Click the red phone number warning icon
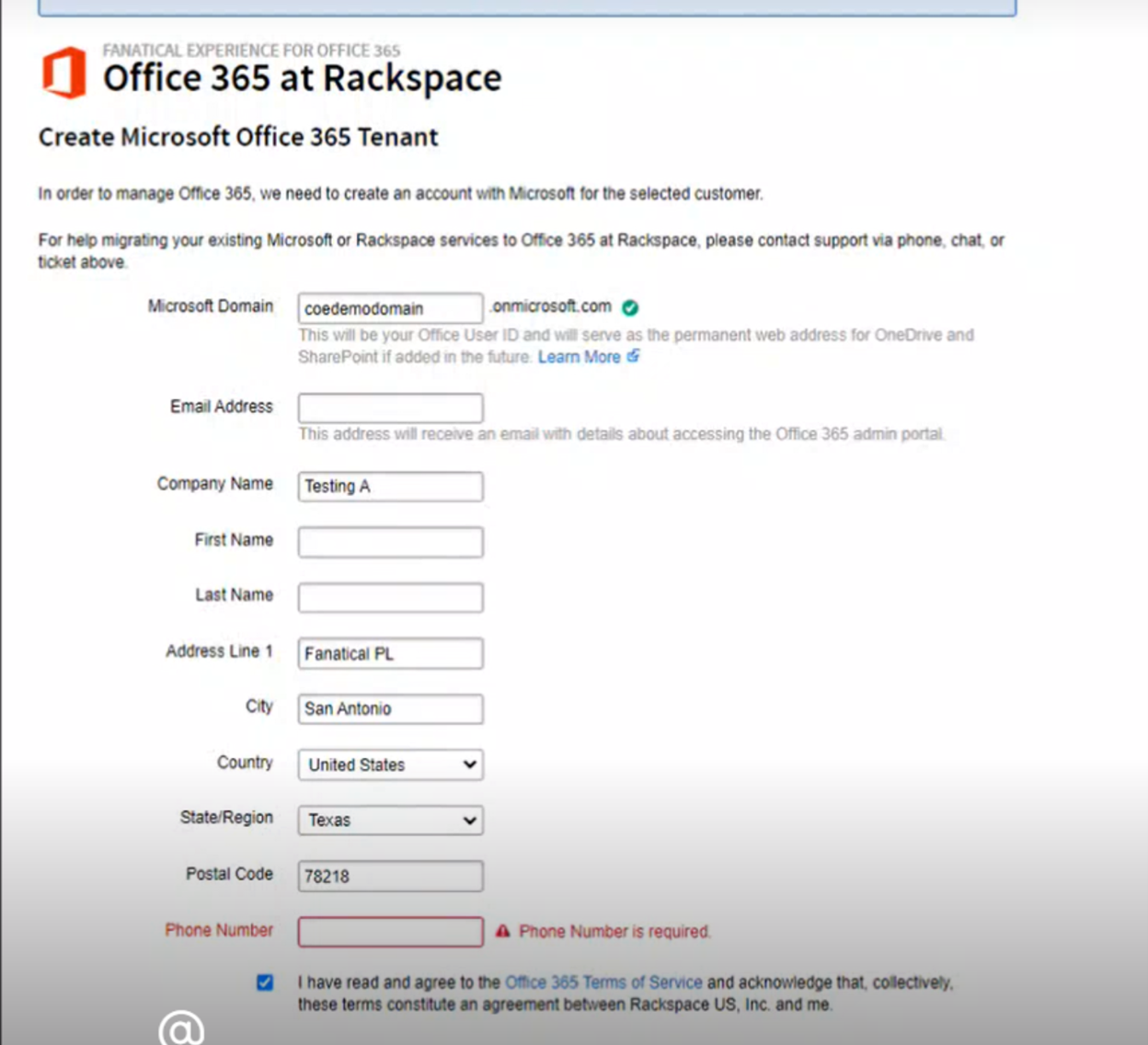 point(502,931)
